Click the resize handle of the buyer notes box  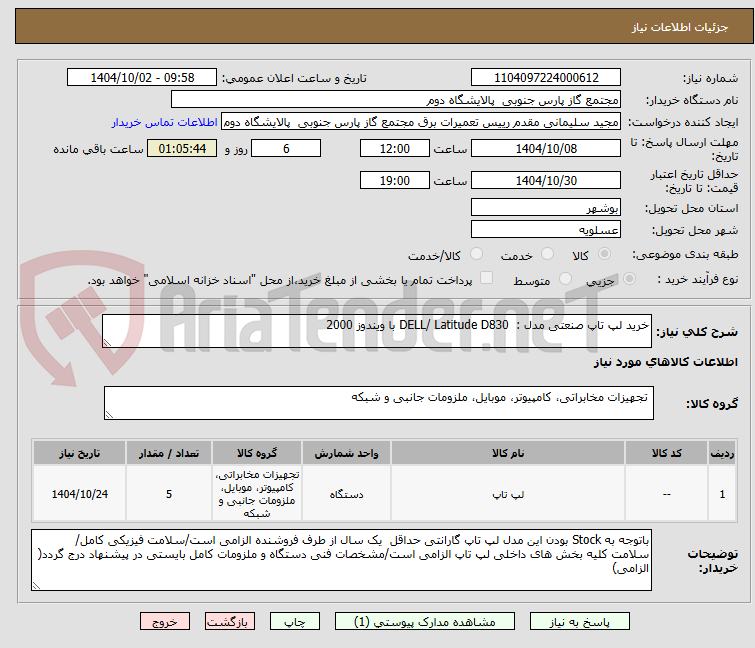coord(37,586)
